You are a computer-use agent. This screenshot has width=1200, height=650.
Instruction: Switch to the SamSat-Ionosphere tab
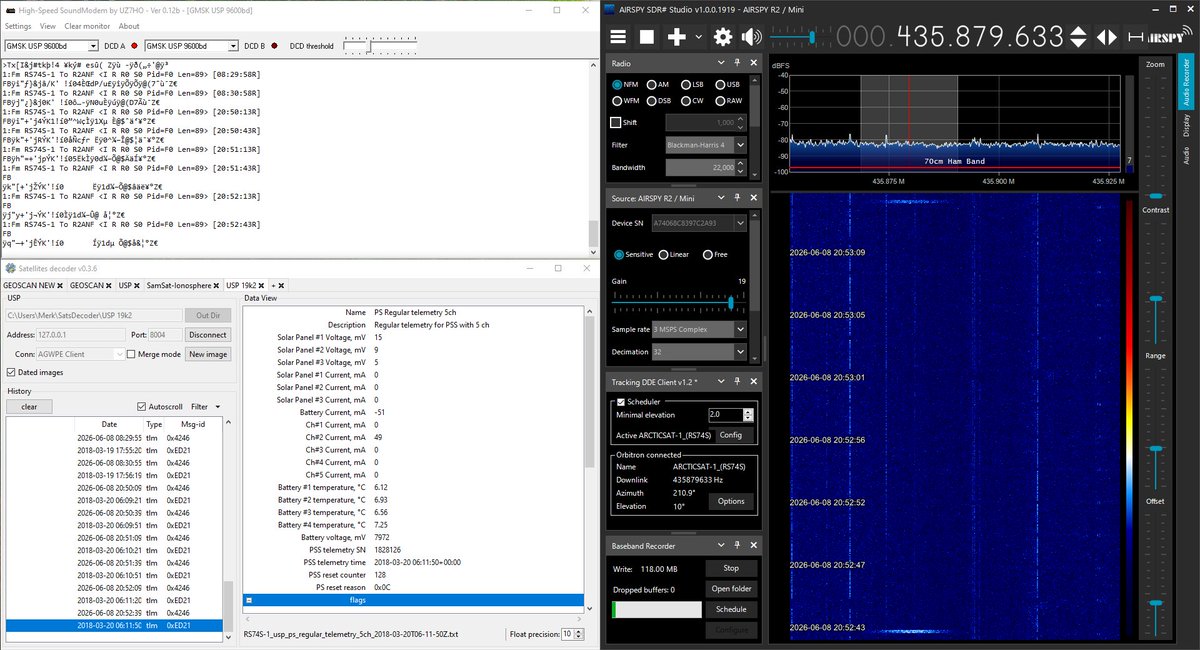click(179, 286)
